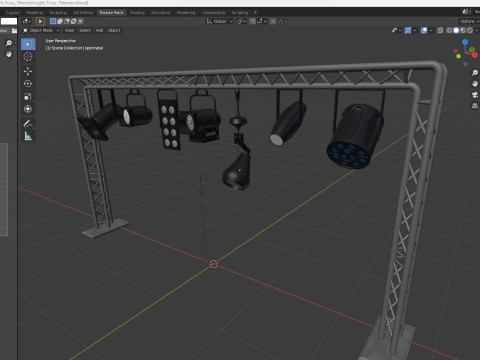Select the Transform tool

pyautogui.click(x=28, y=109)
